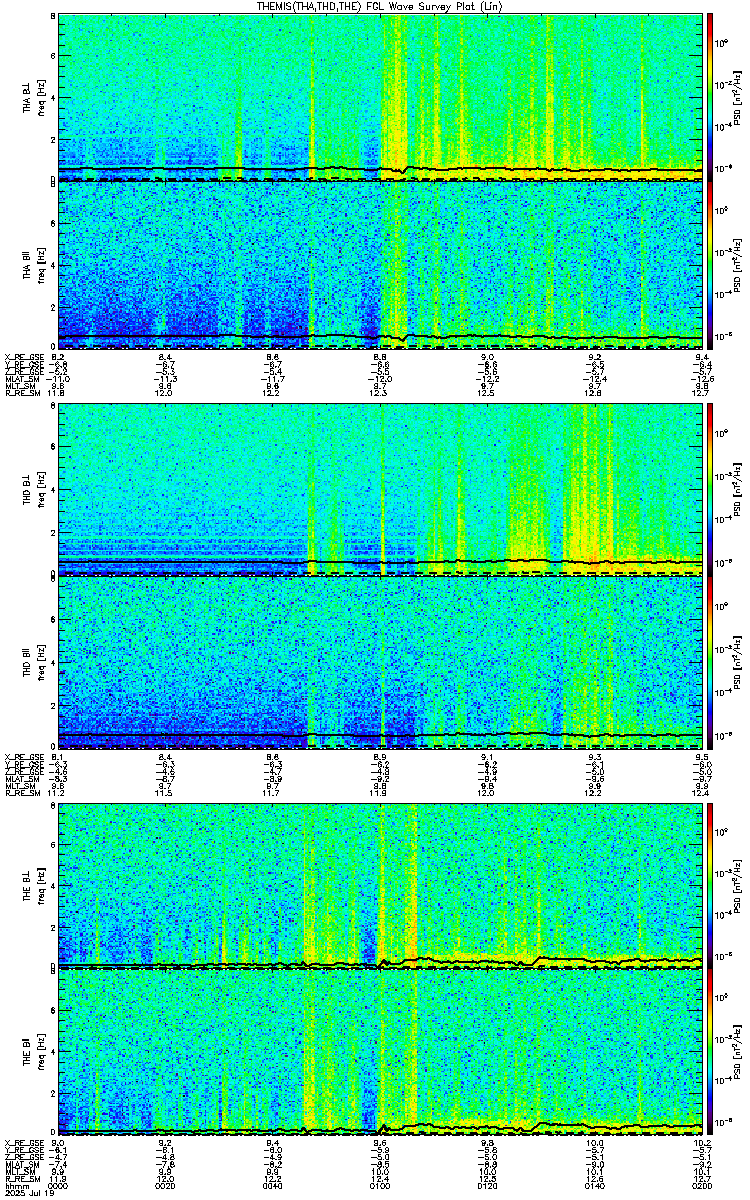Click X_RE_GSE label under the THE panels
This screenshot has width=750, height=1200.
(23, 1142)
